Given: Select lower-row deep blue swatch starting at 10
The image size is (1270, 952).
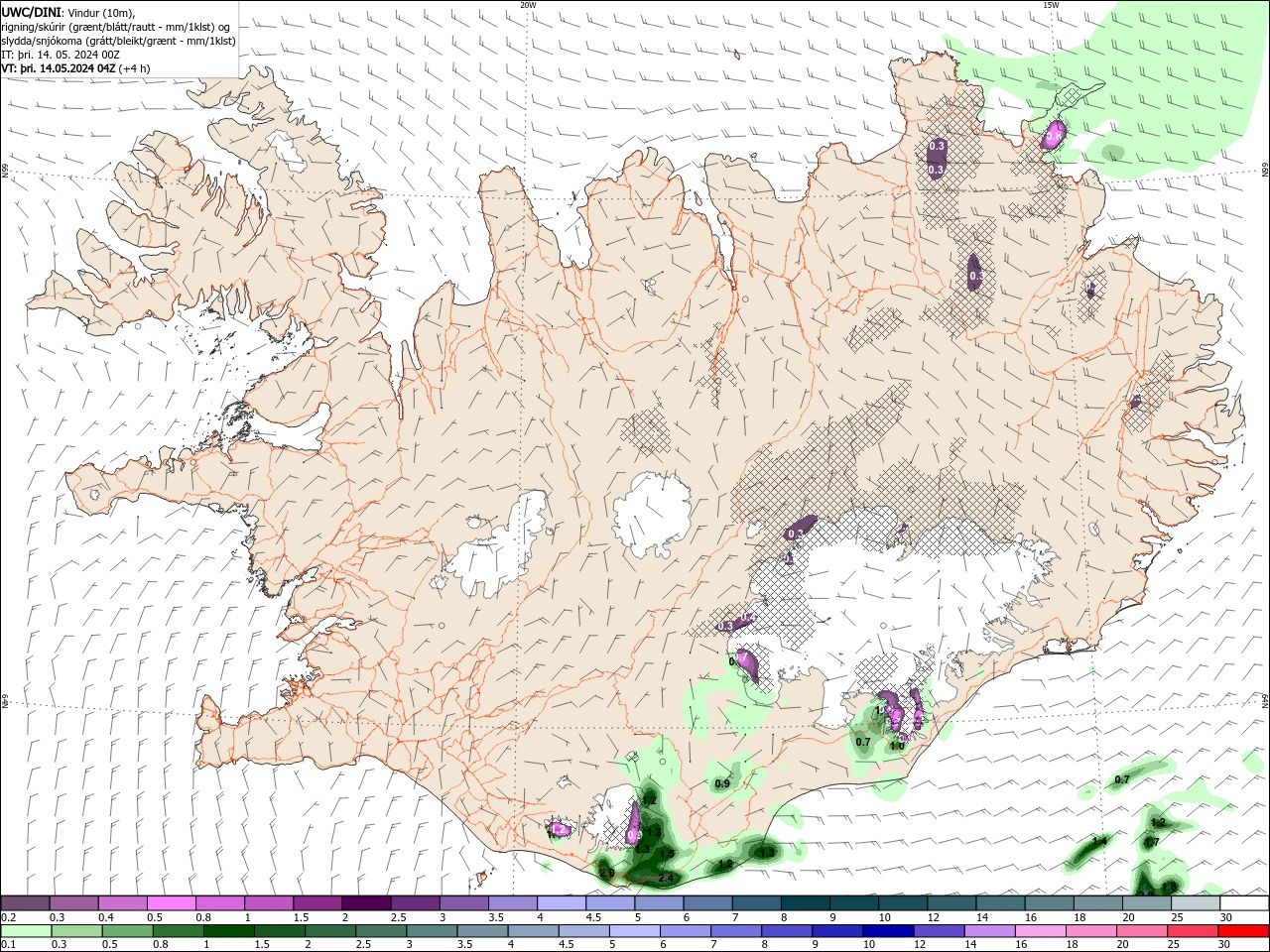Looking at the screenshot, I should 888,931.
